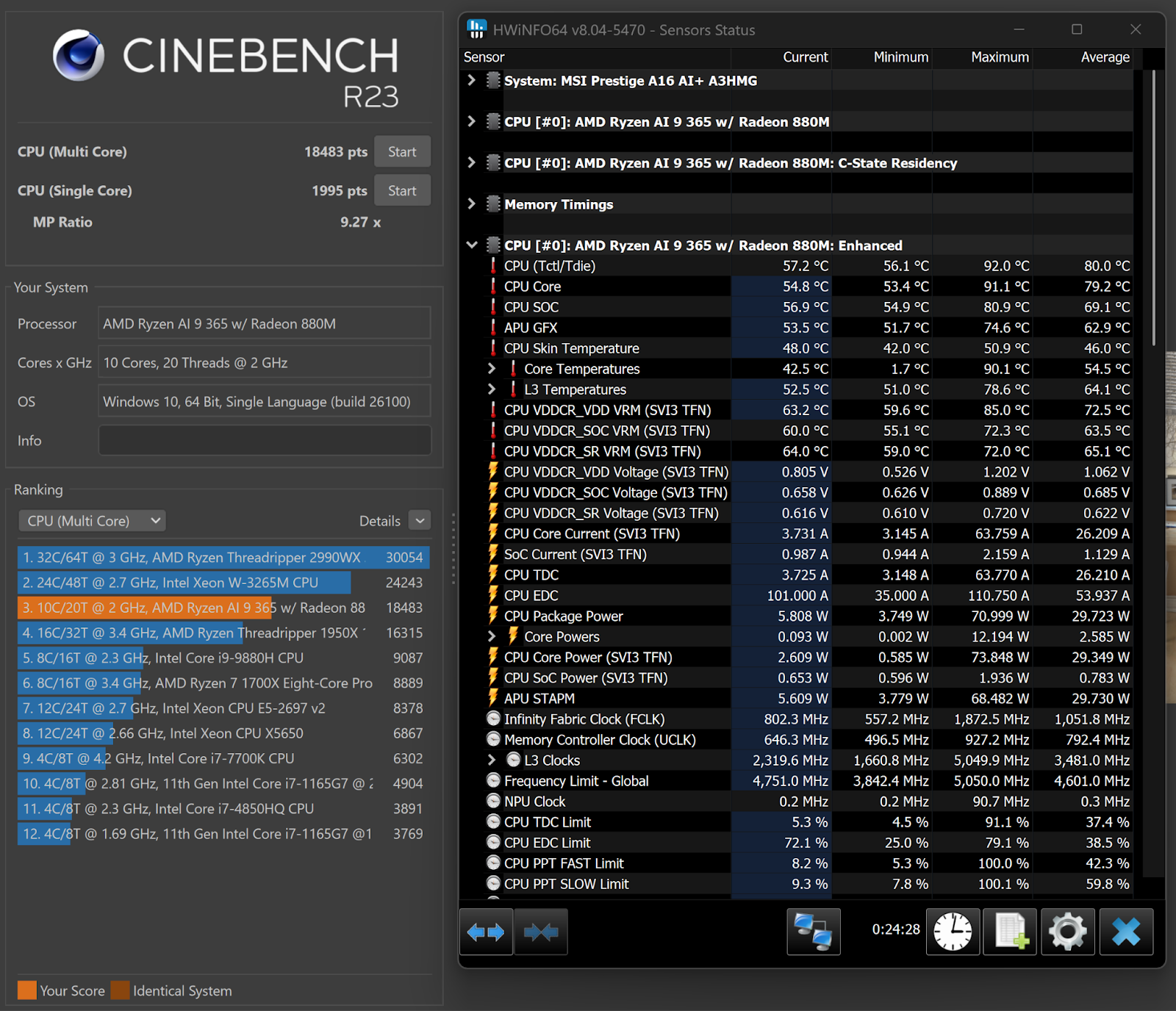Click the Identical System legend swatch
Viewport: 1176px width, 1011px height.
coord(121,990)
